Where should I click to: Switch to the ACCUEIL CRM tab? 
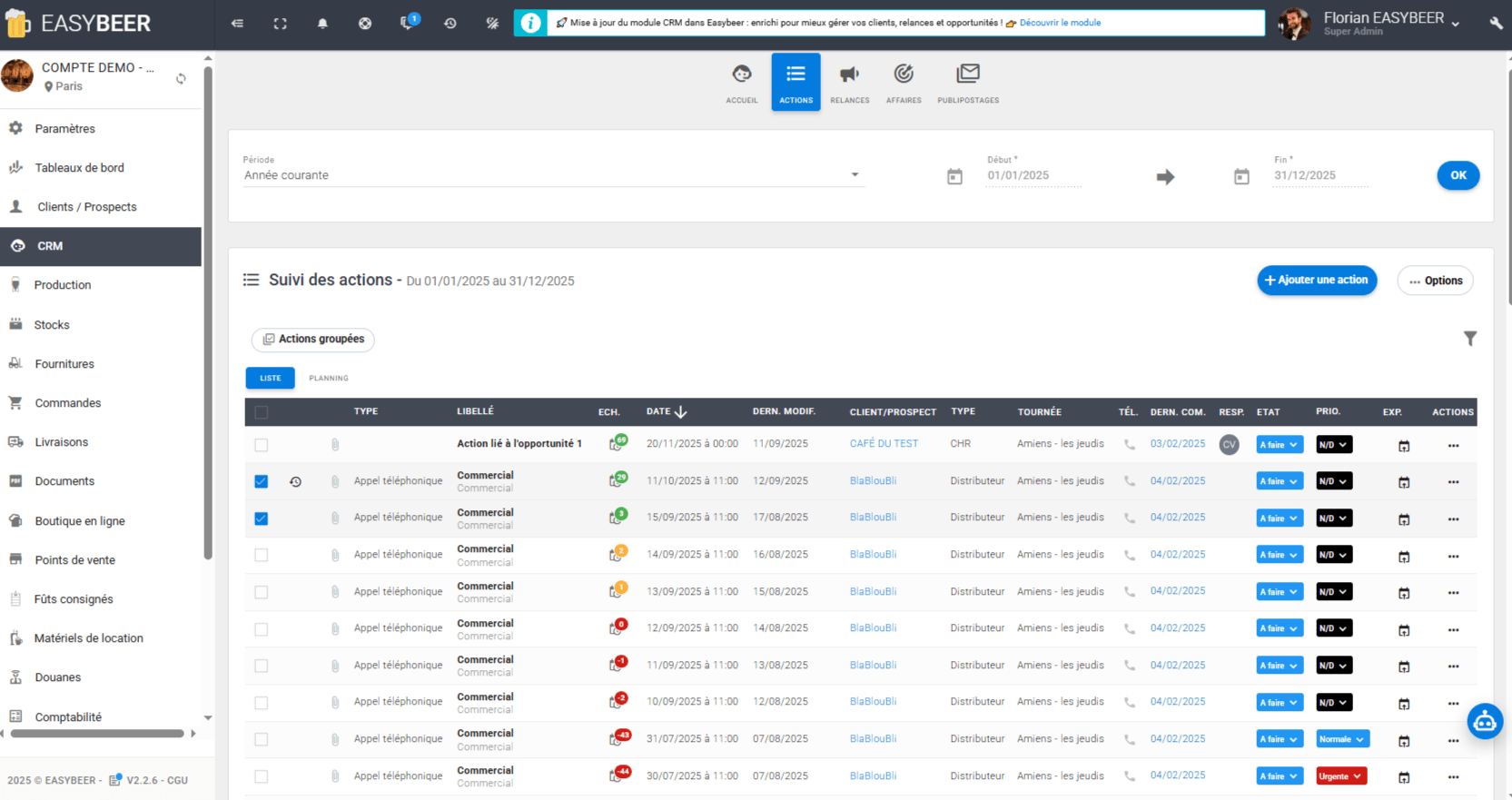click(x=742, y=83)
